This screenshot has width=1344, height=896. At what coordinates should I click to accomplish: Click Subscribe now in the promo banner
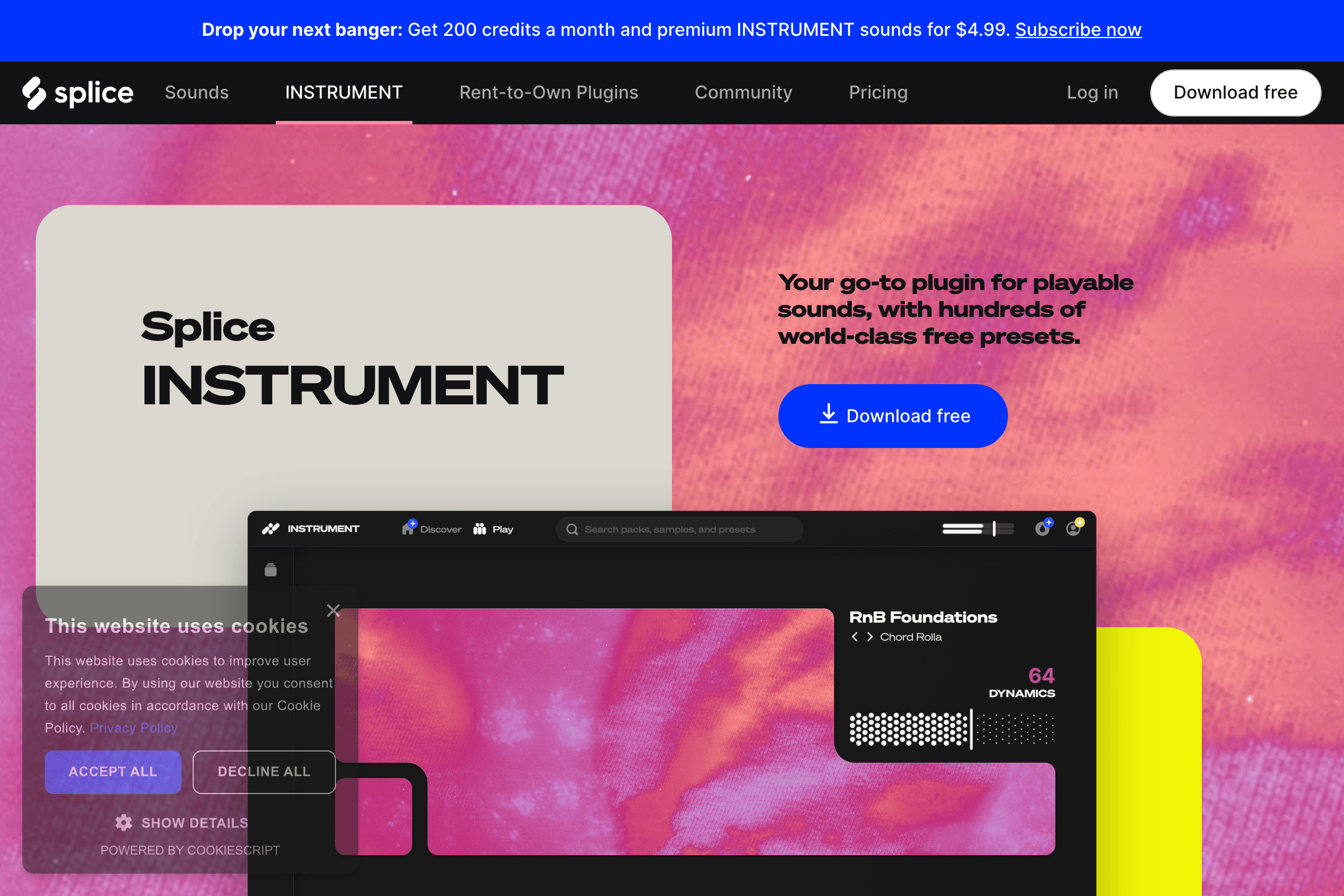pyautogui.click(x=1079, y=30)
